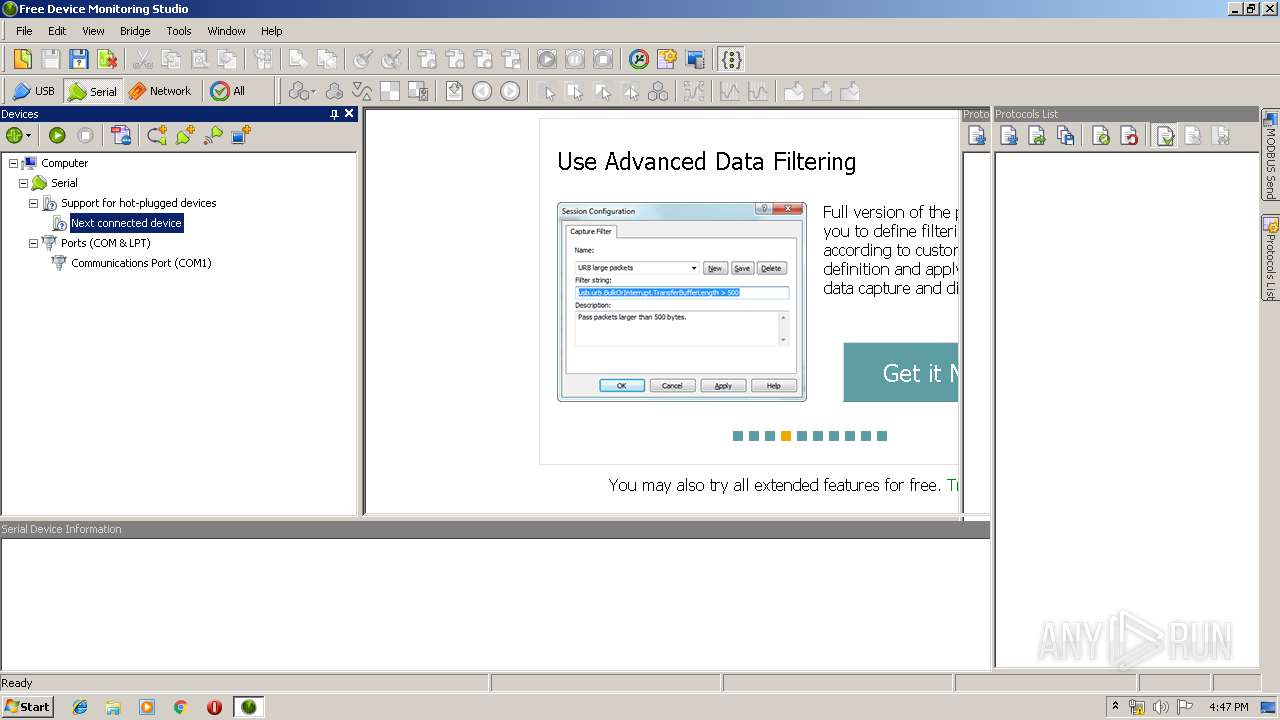
Task: Open the Window menu
Action: 226,31
